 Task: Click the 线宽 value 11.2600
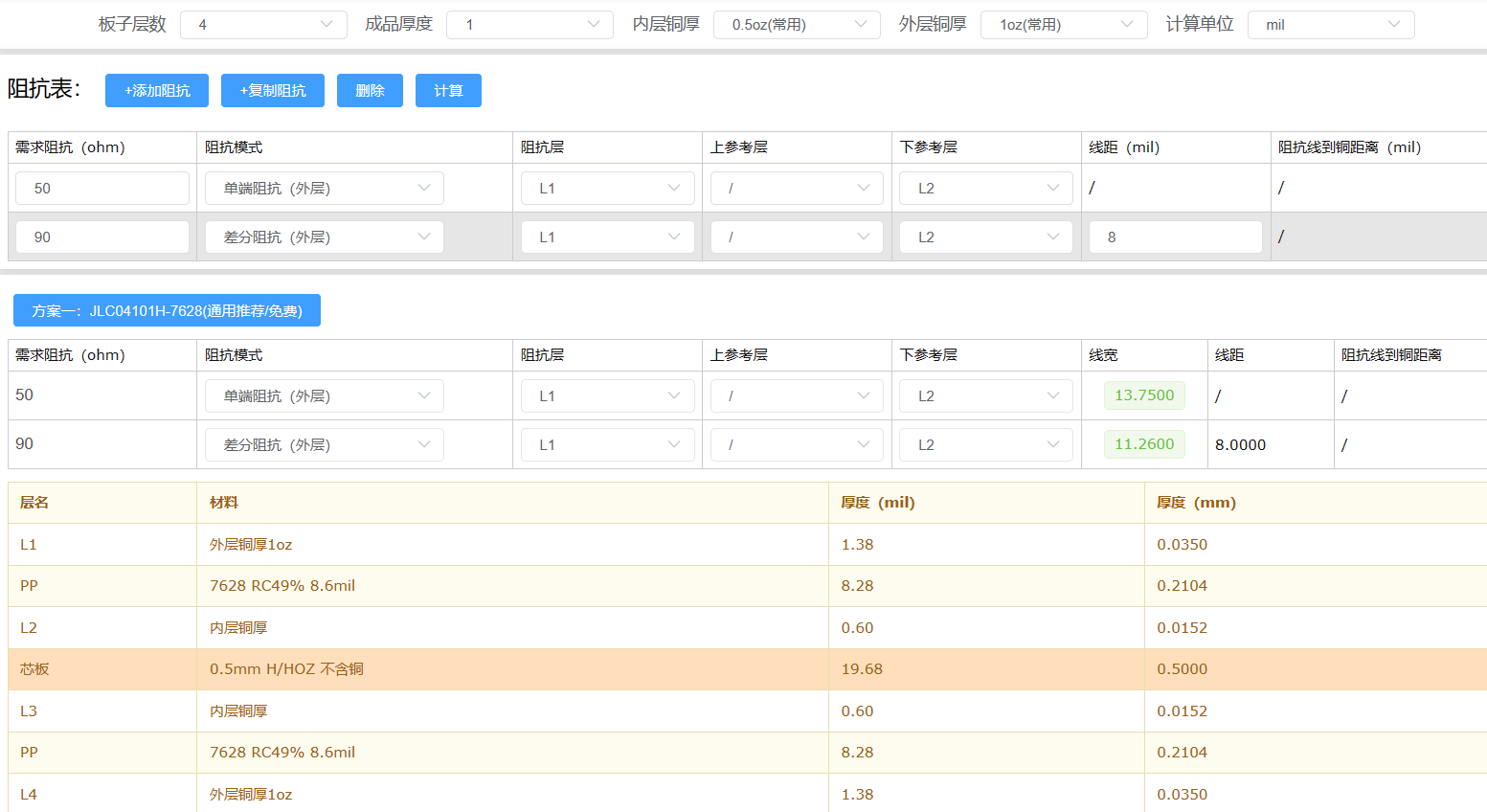(x=1144, y=443)
